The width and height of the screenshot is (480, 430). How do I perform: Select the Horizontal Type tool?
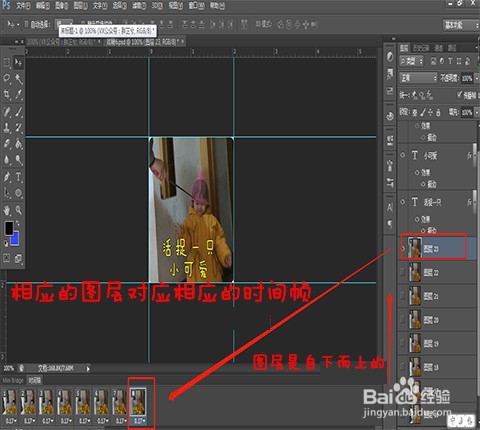coord(18,177)
